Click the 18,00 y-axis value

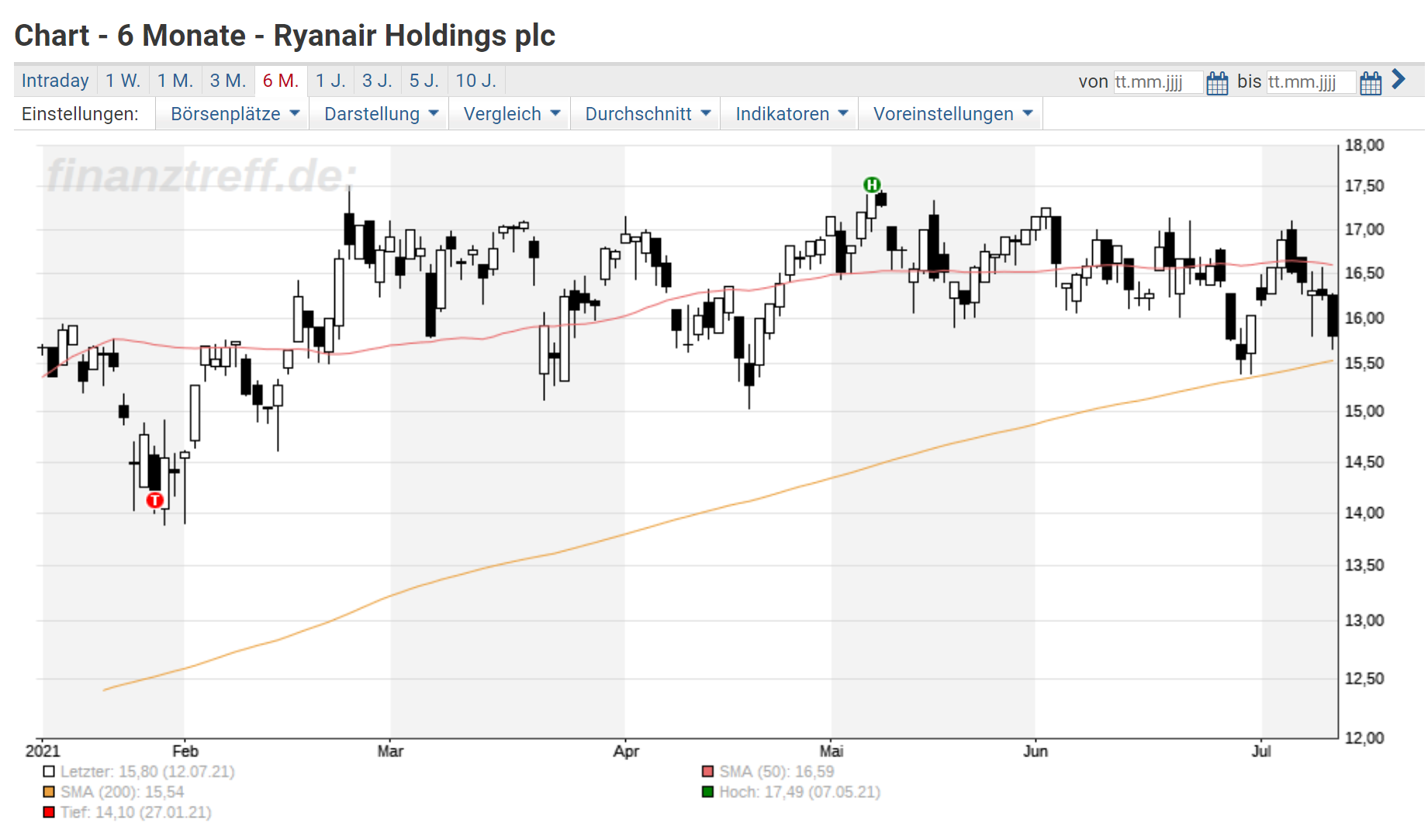[x=1364, y=145]
